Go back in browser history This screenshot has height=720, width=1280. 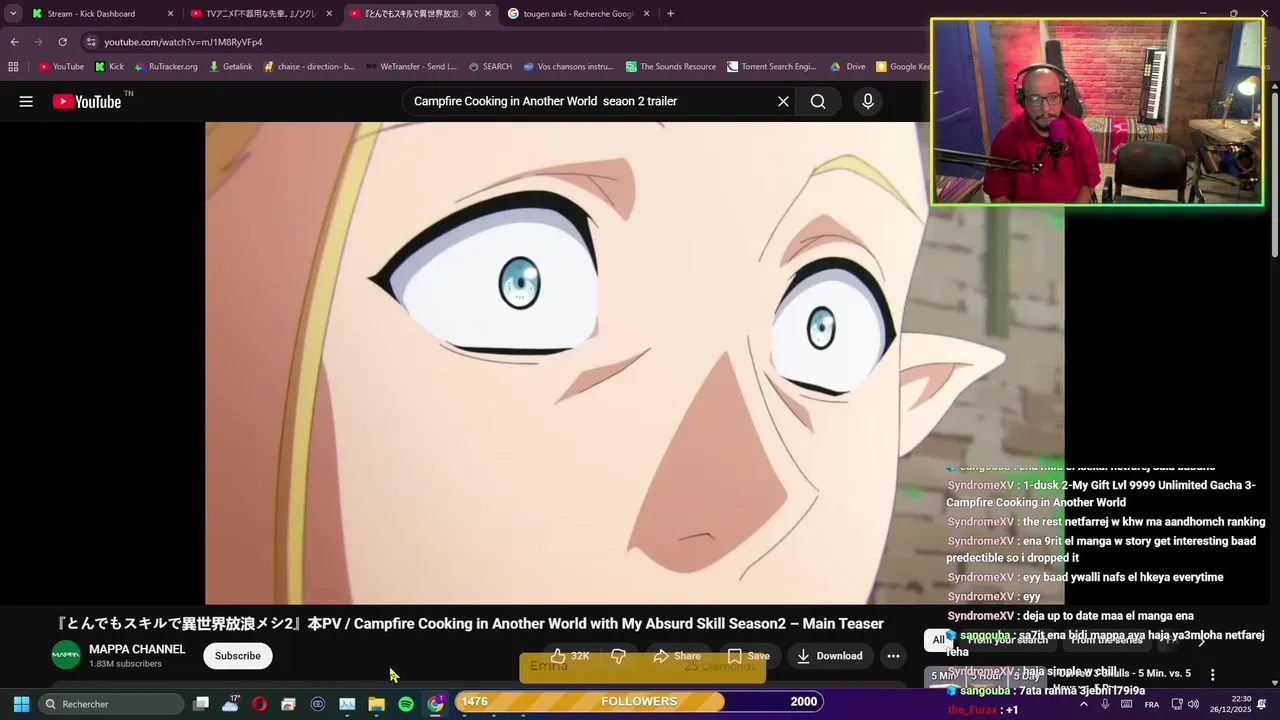click(14, 42)
